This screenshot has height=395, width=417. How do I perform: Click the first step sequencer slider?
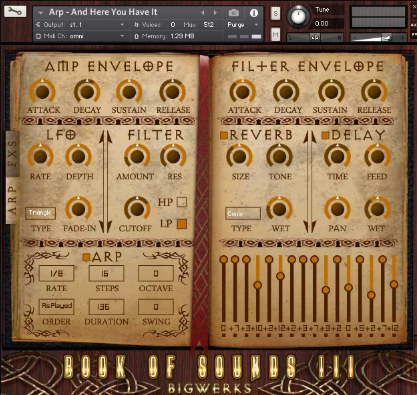(x=224, y=289)
